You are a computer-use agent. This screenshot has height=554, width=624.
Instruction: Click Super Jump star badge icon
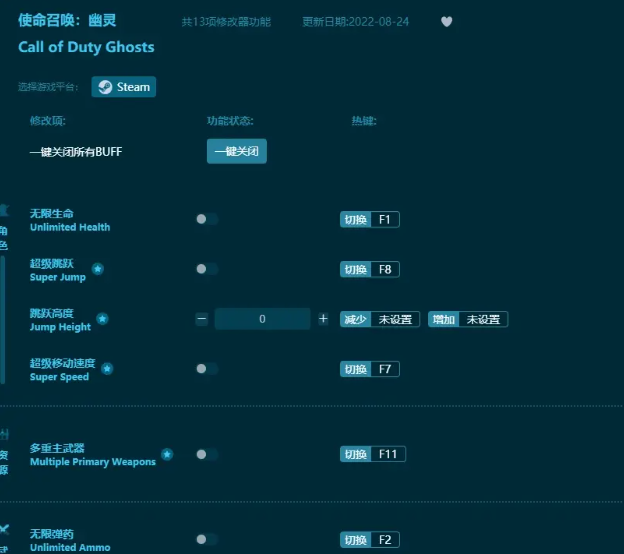[98, 269]
